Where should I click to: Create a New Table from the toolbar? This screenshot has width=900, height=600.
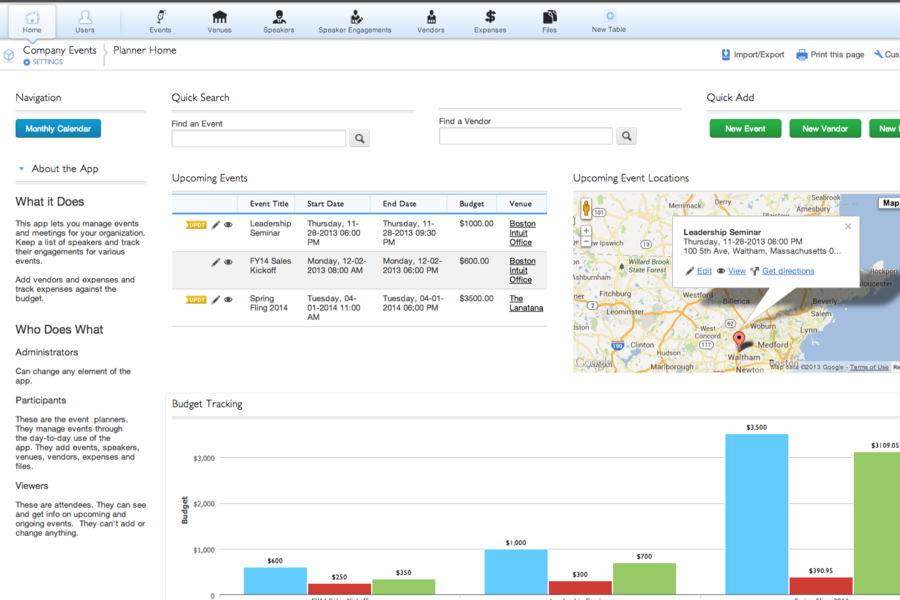(x=608, y=21)
